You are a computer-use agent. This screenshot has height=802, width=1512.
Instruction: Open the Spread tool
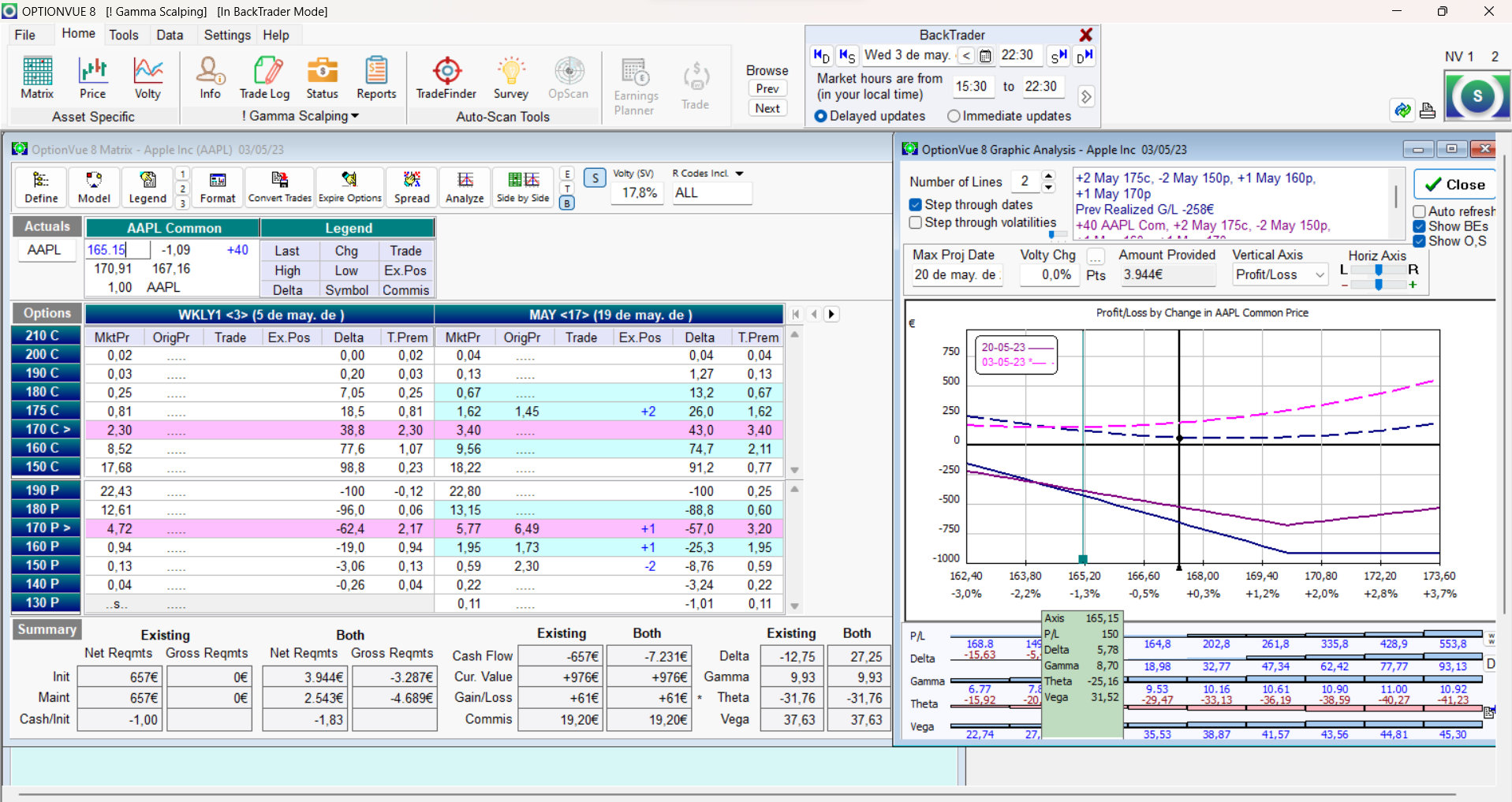coord(412,188)
